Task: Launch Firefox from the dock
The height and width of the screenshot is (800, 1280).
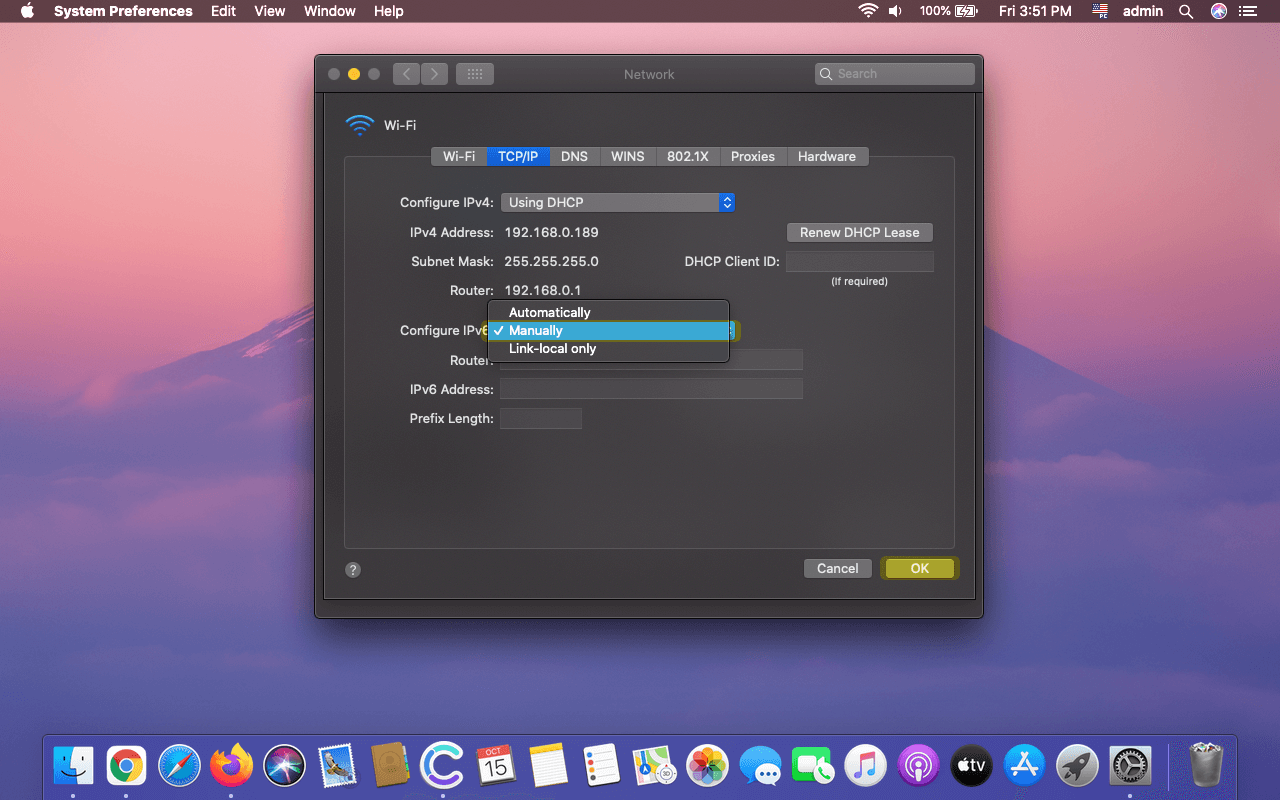Action: tap(232, 767)
